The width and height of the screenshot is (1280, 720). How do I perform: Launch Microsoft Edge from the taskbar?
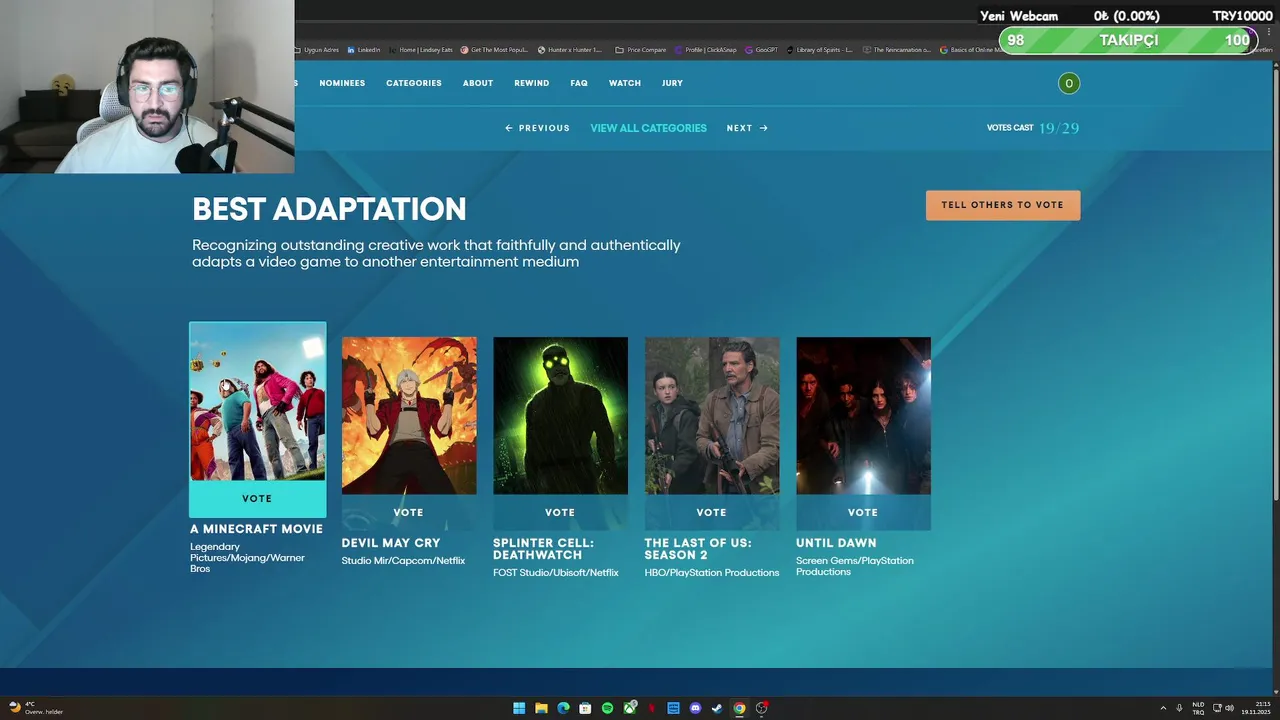coord(563,708)
